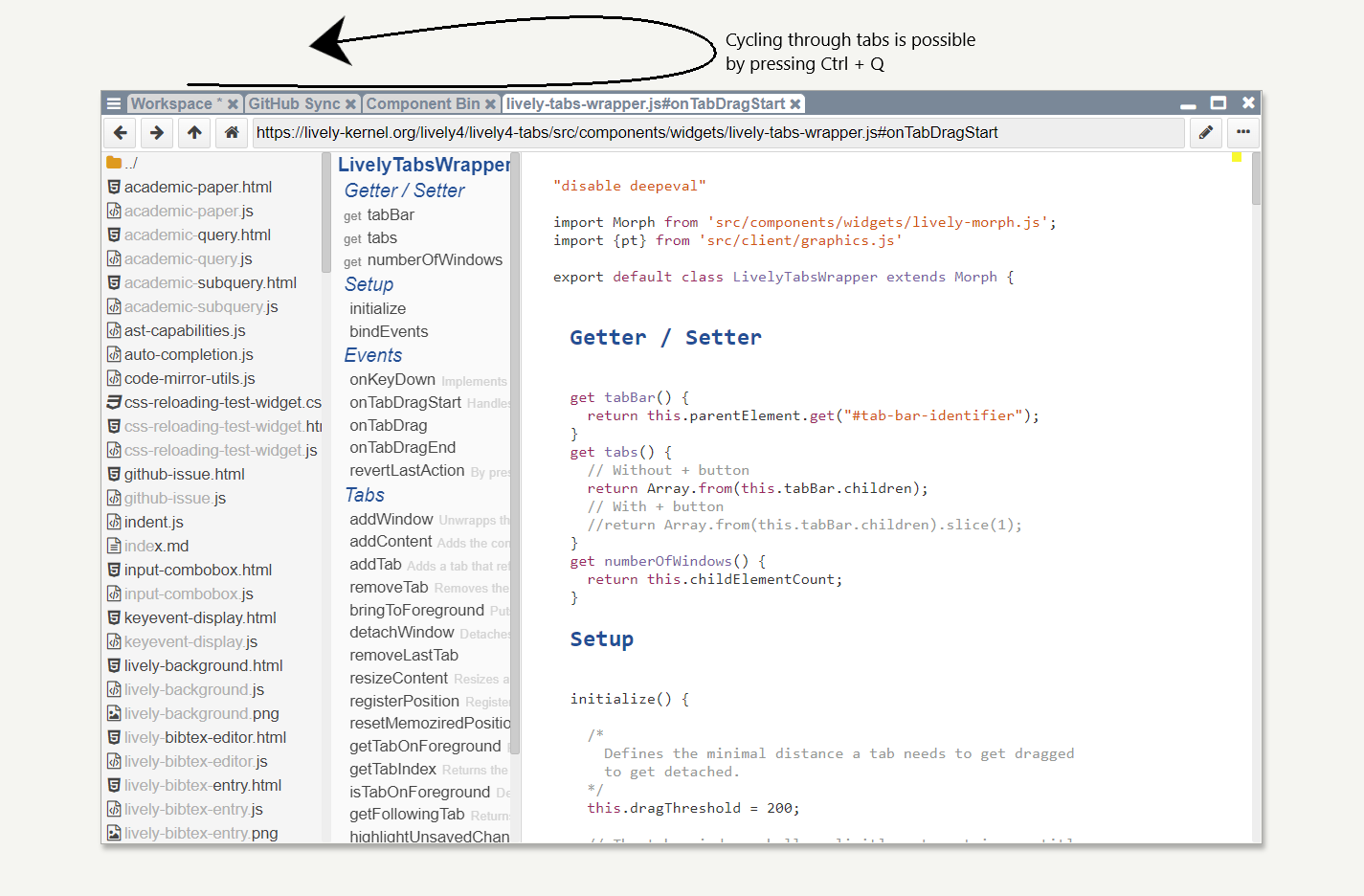Open the window hamburger menu
Viewport: 1364px width, 896px height.
114,103
